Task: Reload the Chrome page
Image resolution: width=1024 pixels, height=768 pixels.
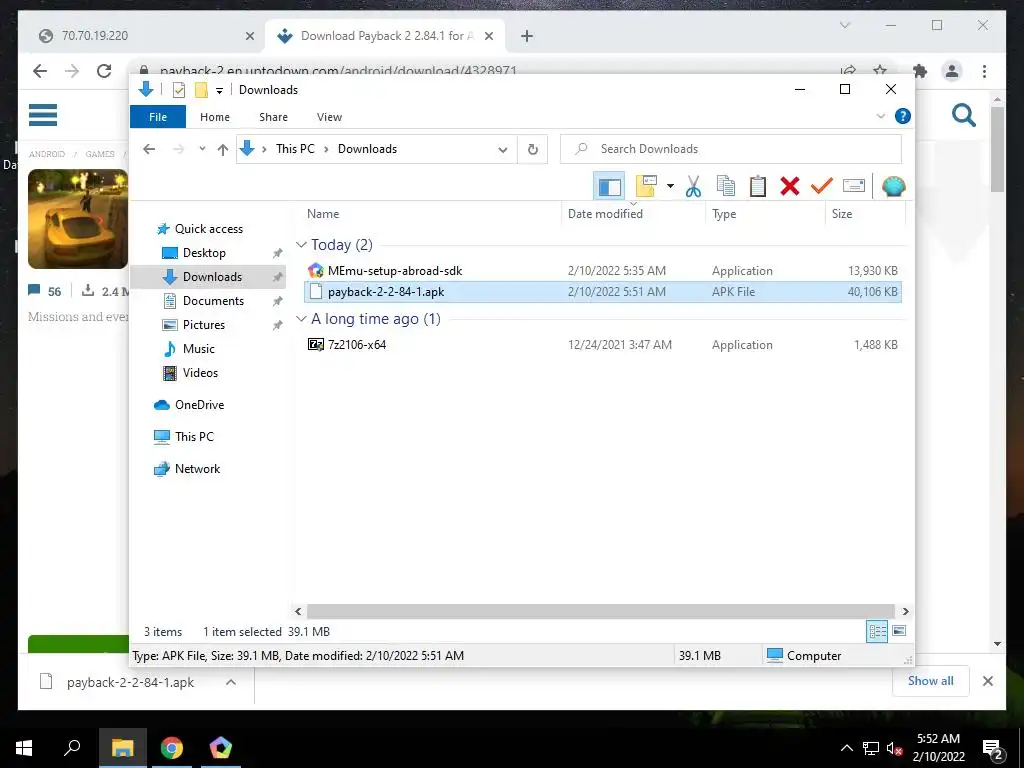Action: click(x=104, y=71)
